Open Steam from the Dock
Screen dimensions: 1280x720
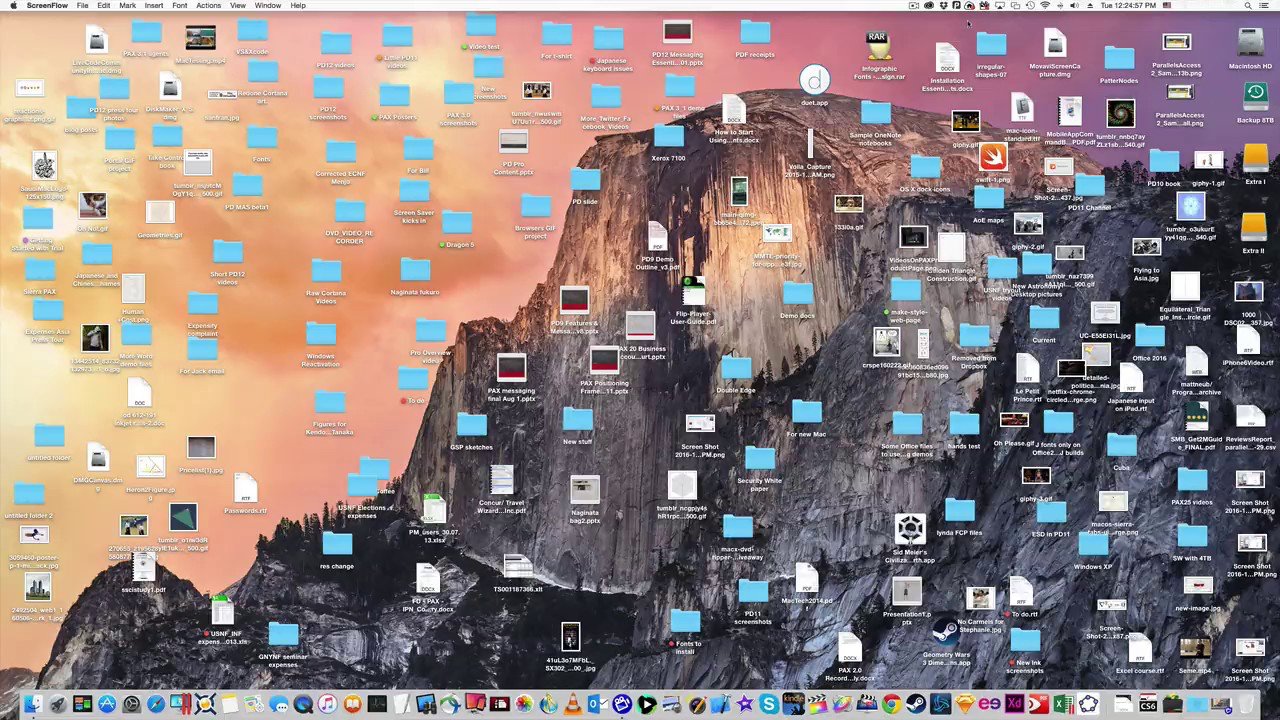click(x=917, y=706)
